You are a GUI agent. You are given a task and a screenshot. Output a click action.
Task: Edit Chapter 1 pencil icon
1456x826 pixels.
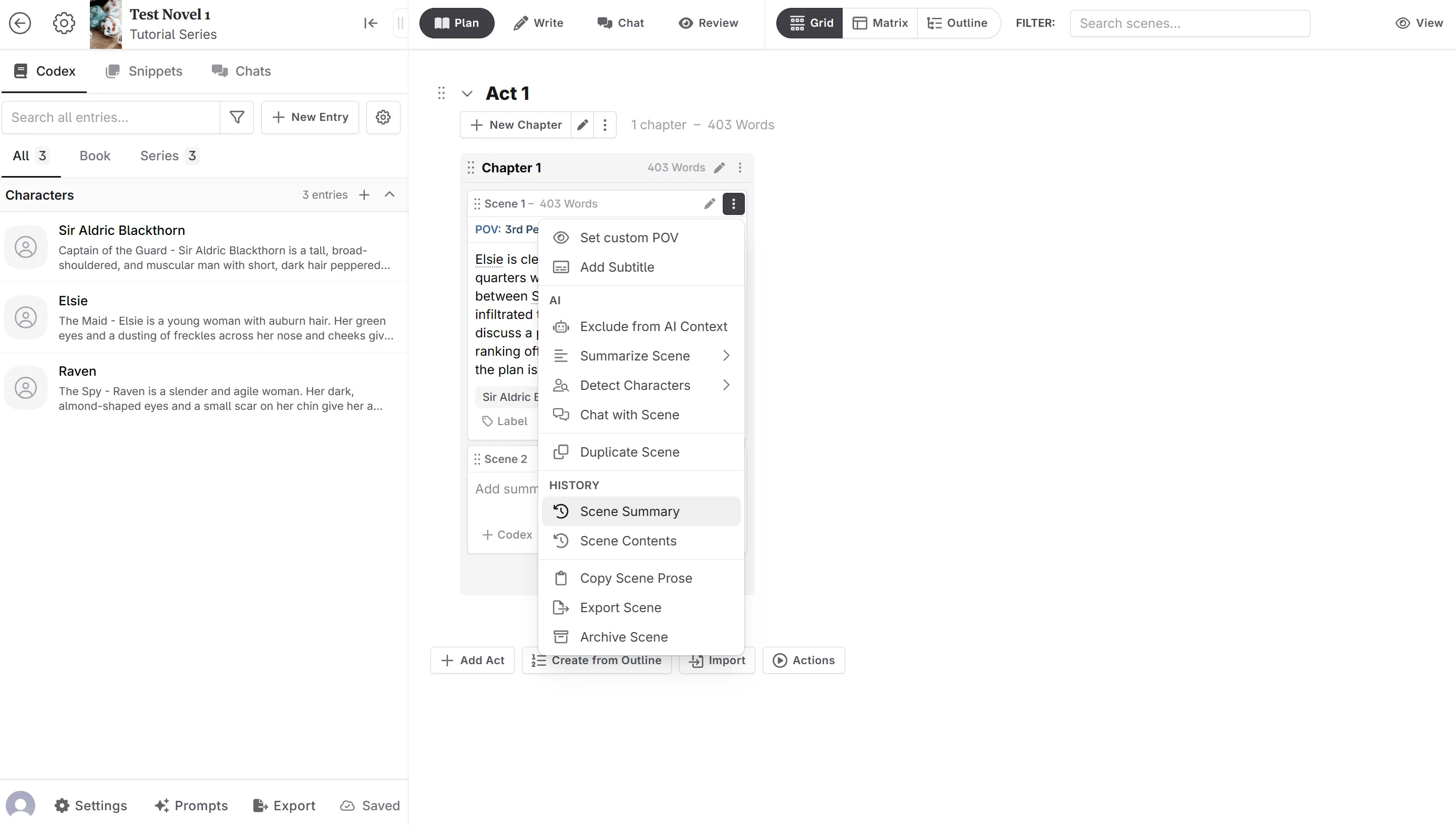coord(719,168)
